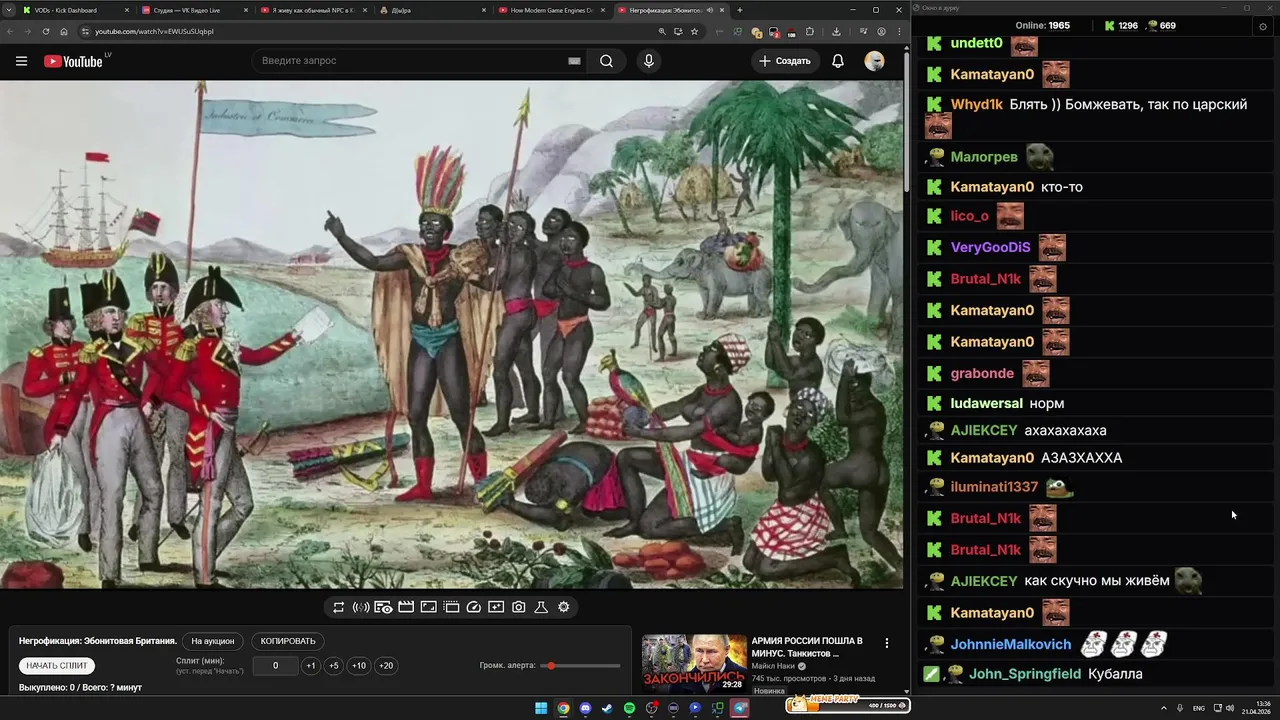The image size is (1280, 720).
Task: Click the cinema-mode window icon in player toolbar
Action: (451, 607)
